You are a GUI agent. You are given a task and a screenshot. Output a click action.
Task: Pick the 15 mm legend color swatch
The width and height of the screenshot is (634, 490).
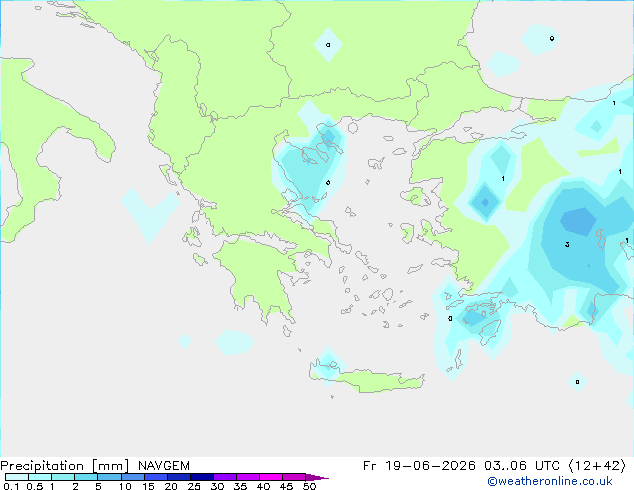[x=156, y=477]
